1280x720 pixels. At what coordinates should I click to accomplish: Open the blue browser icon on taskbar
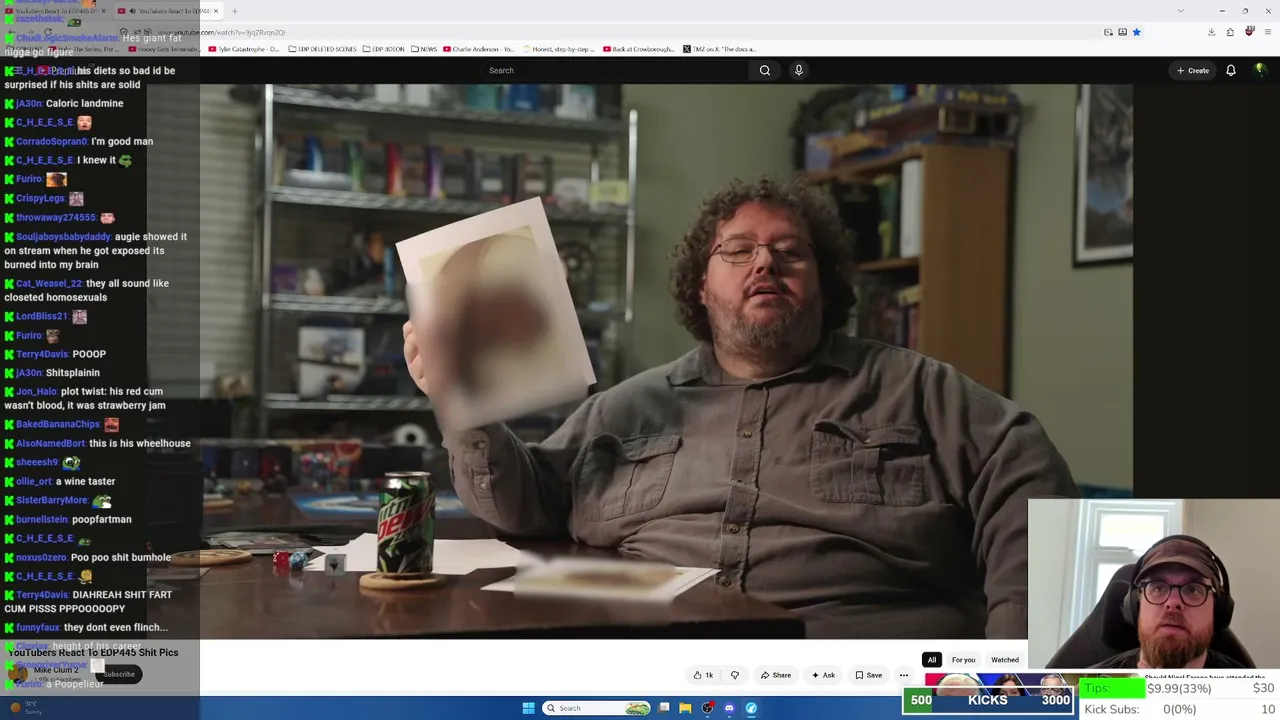(x=751, y=708)
